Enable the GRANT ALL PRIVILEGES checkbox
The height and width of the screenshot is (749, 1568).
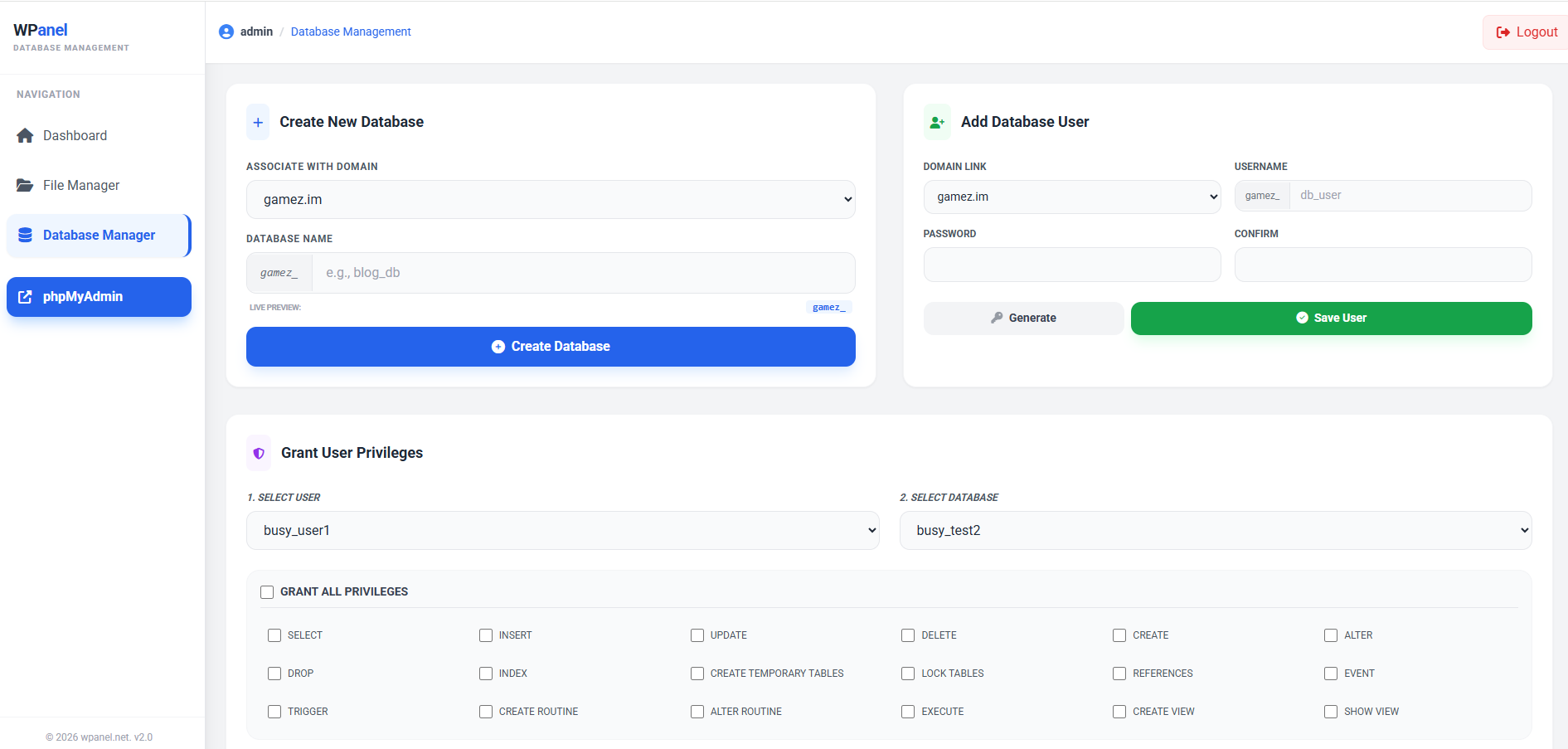coord(267,591)
